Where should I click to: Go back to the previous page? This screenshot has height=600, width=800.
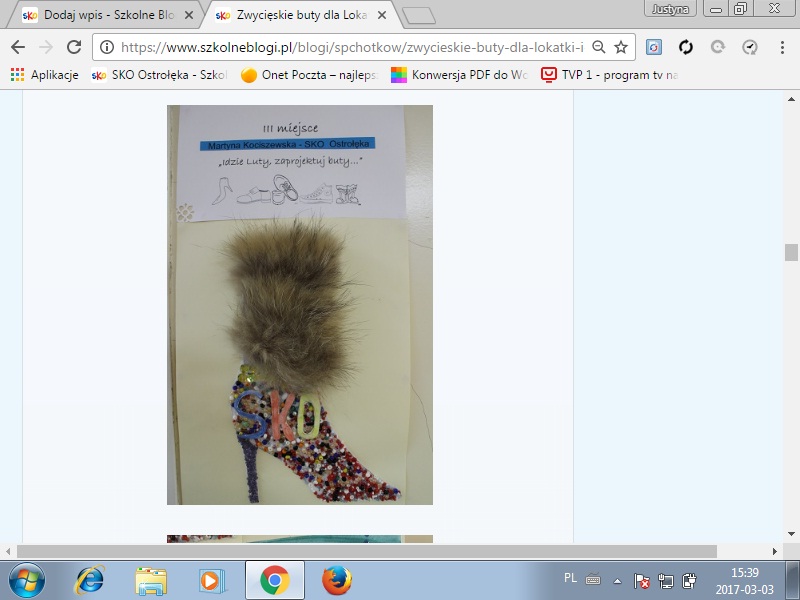pos(18,47)
